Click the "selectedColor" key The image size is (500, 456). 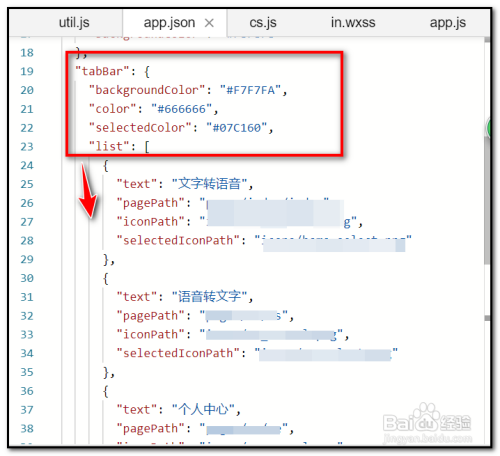pos(140,128)
